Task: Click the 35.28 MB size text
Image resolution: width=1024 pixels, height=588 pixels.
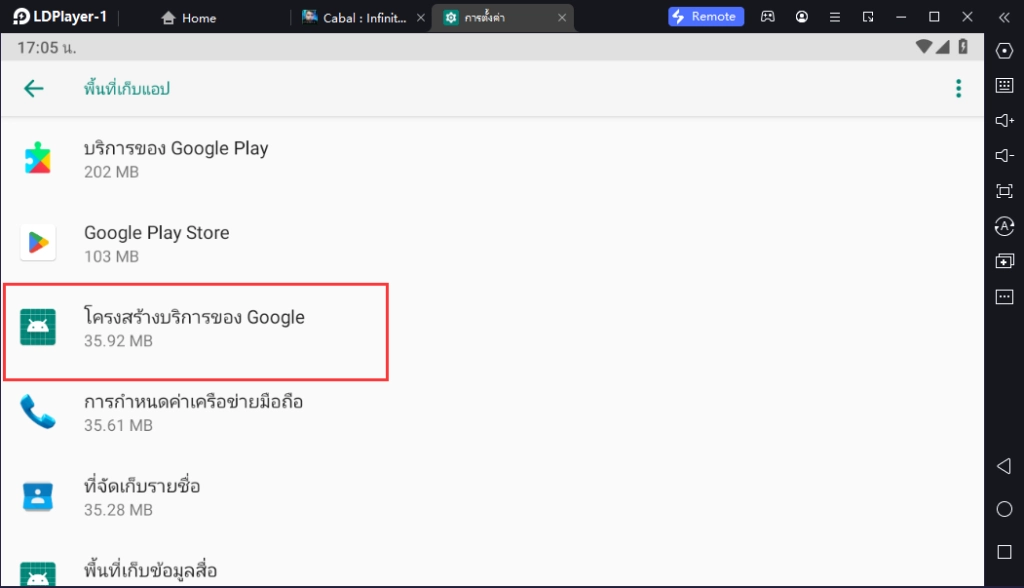Action: (118, 510)
